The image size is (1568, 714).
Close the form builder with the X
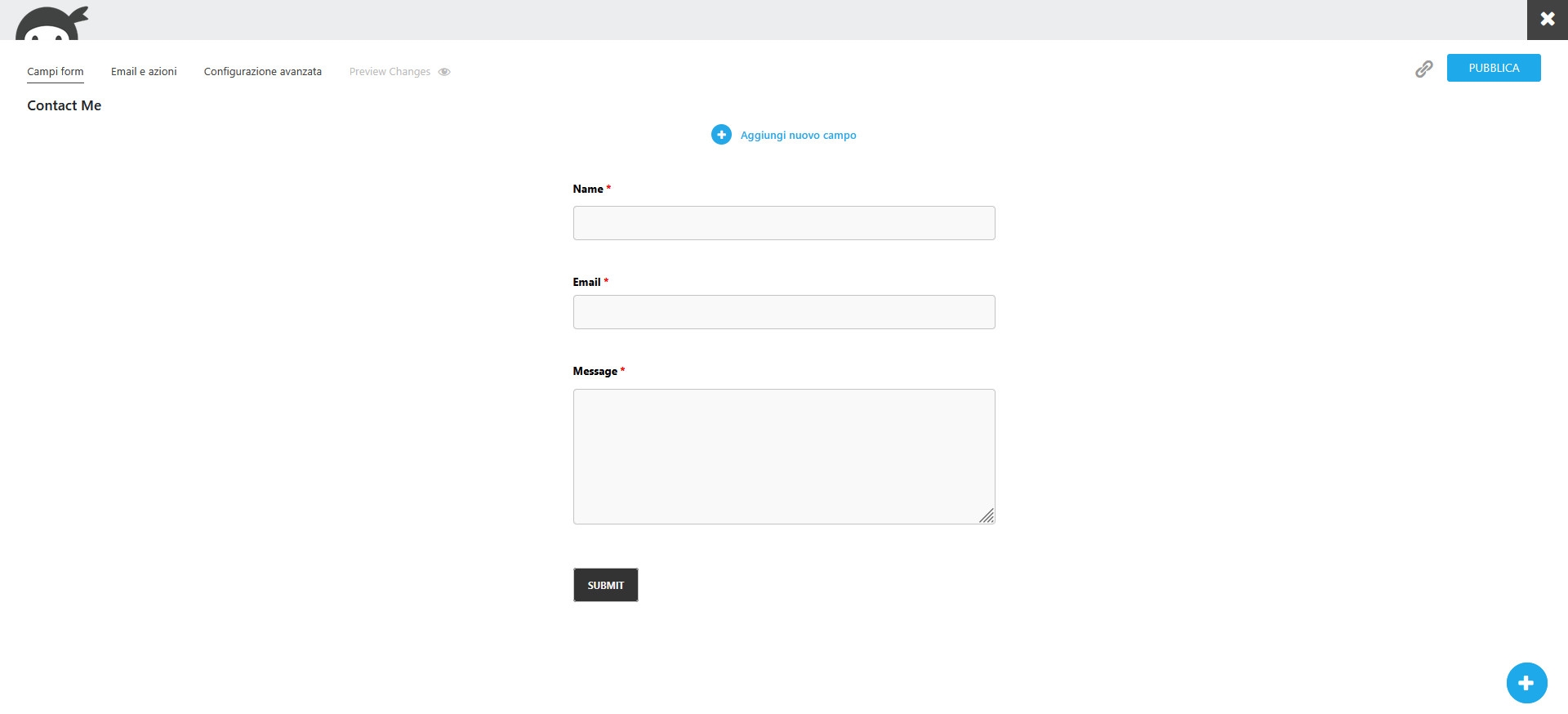1548,20
